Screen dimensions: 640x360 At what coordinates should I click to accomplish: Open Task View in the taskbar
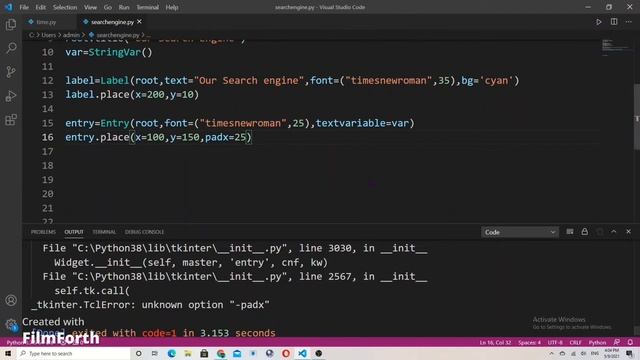(155, 353)
